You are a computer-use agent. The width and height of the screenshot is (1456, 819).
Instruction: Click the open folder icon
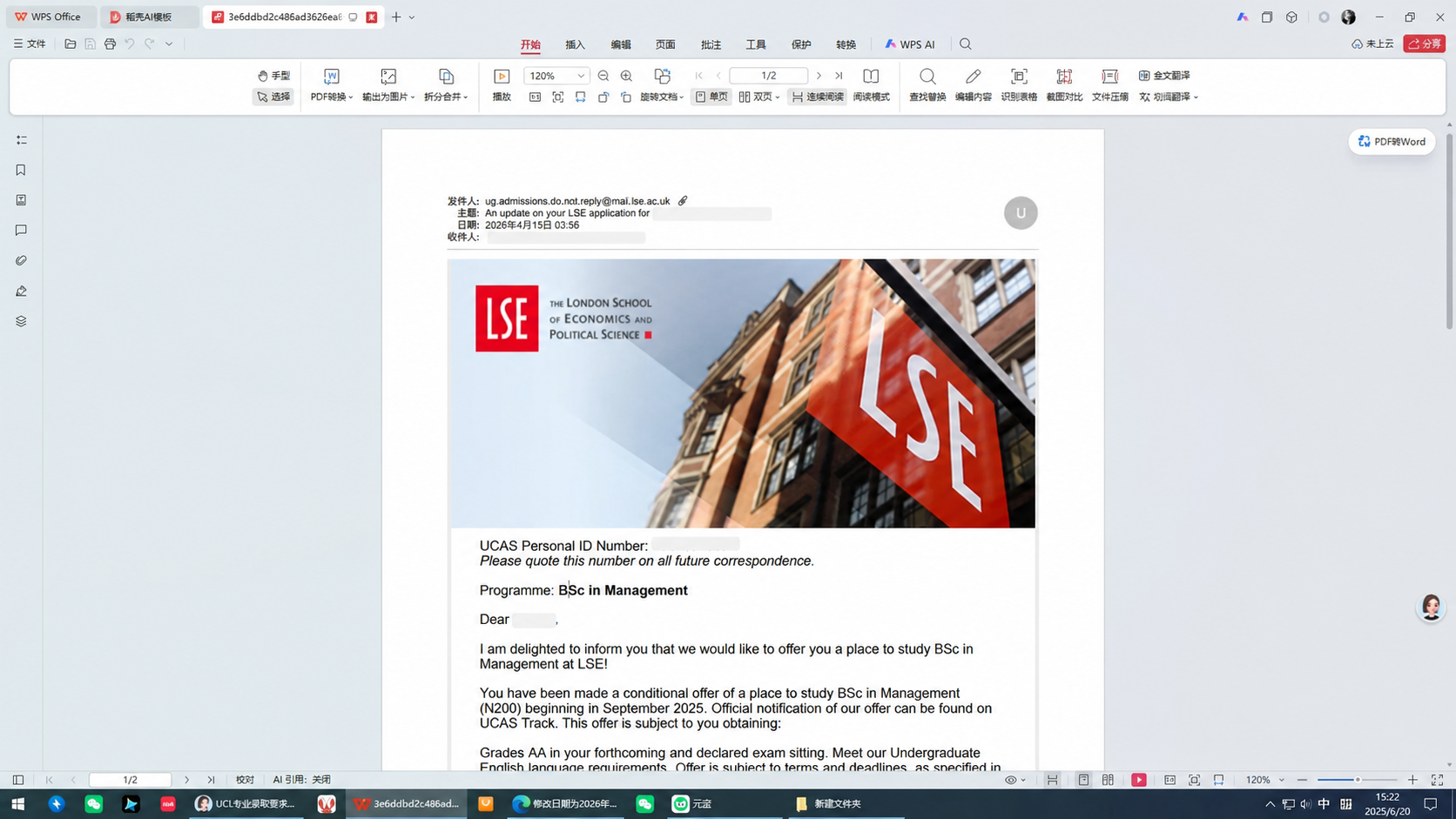[71, 44]
